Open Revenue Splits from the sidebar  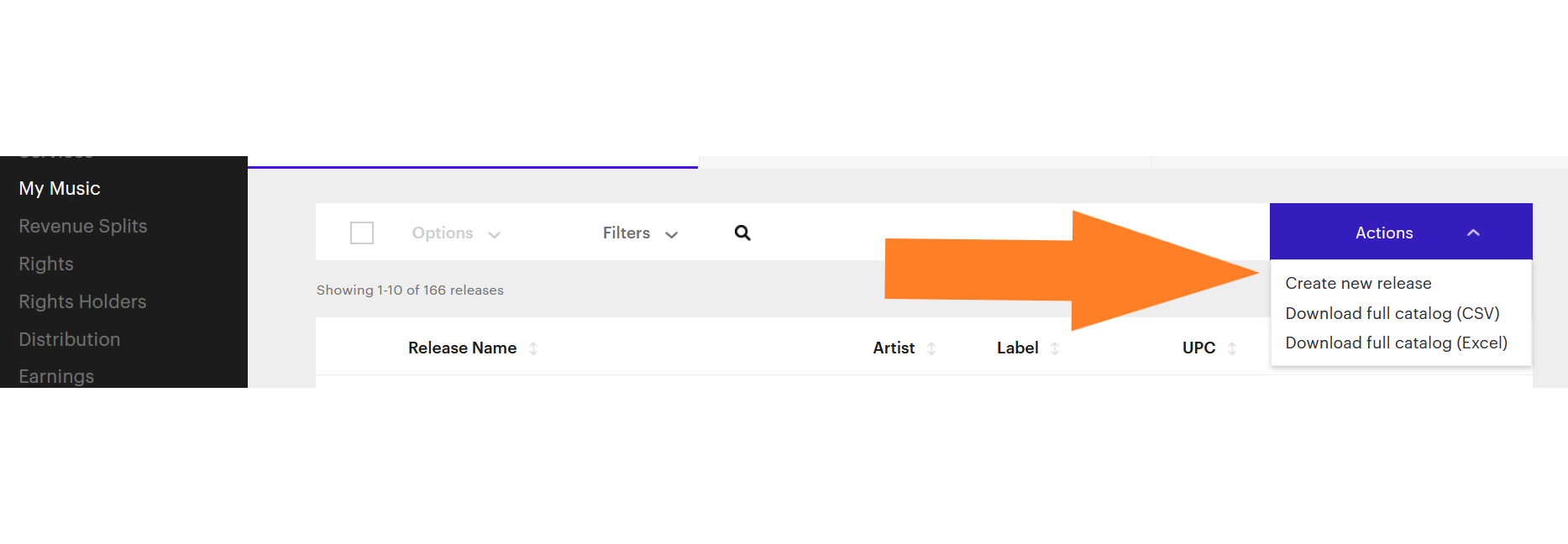tap(82, 226)
